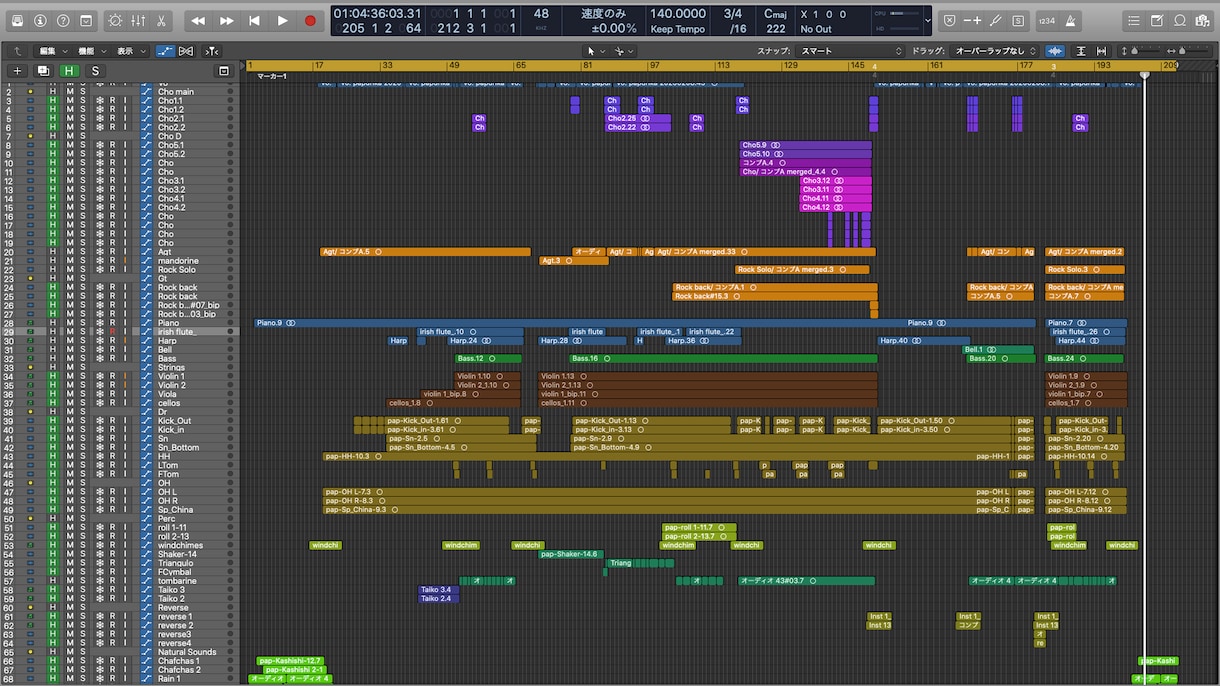
Task: Mute the Piano track
Action: [x=69, y=323]
